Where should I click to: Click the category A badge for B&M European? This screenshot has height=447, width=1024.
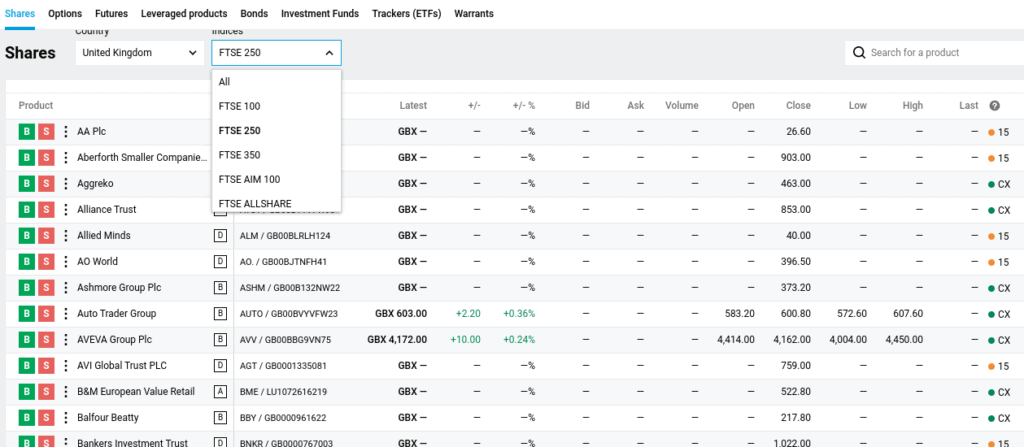click(220, 391)
